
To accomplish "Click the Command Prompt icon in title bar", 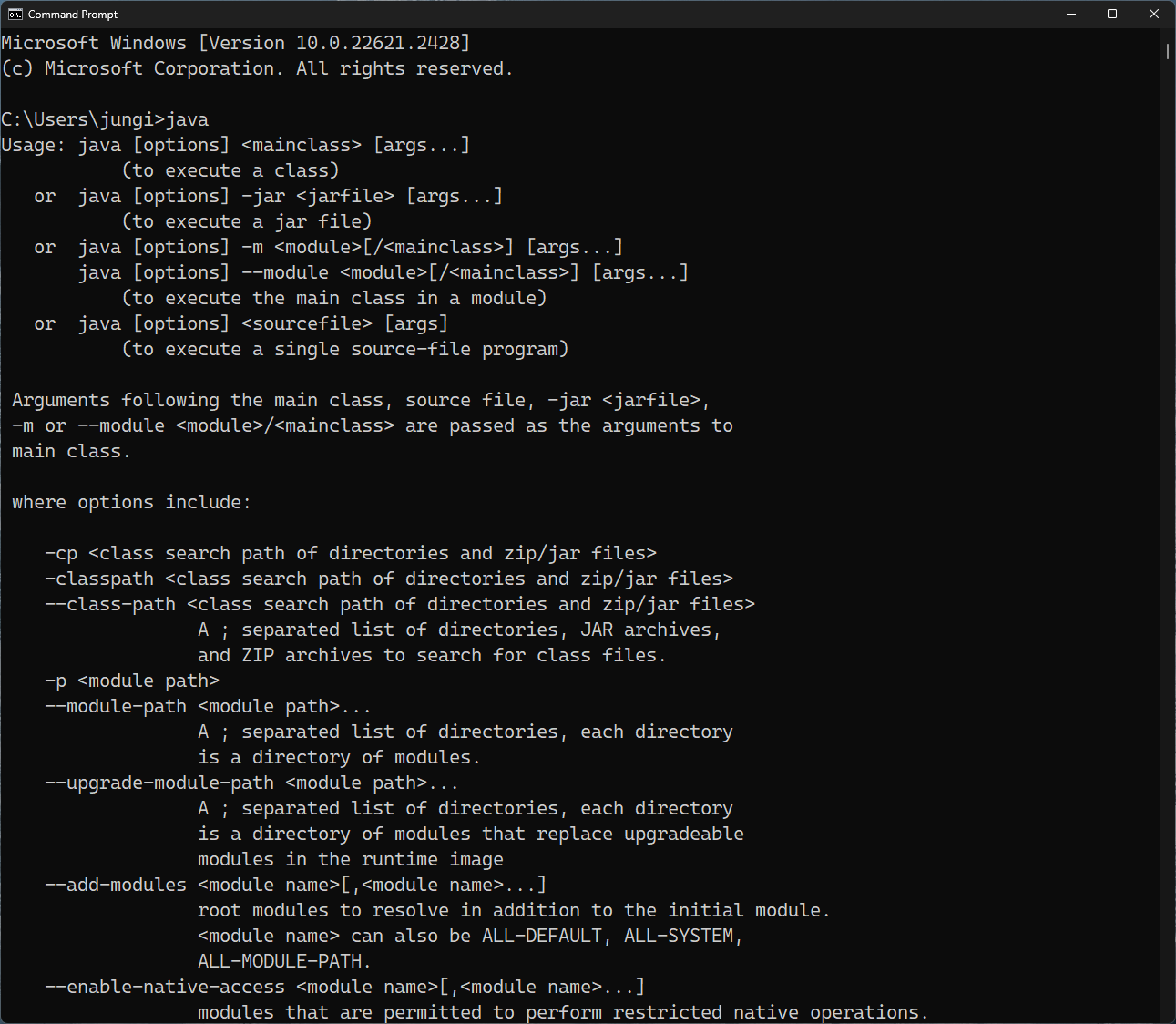I will coord(15,15).
